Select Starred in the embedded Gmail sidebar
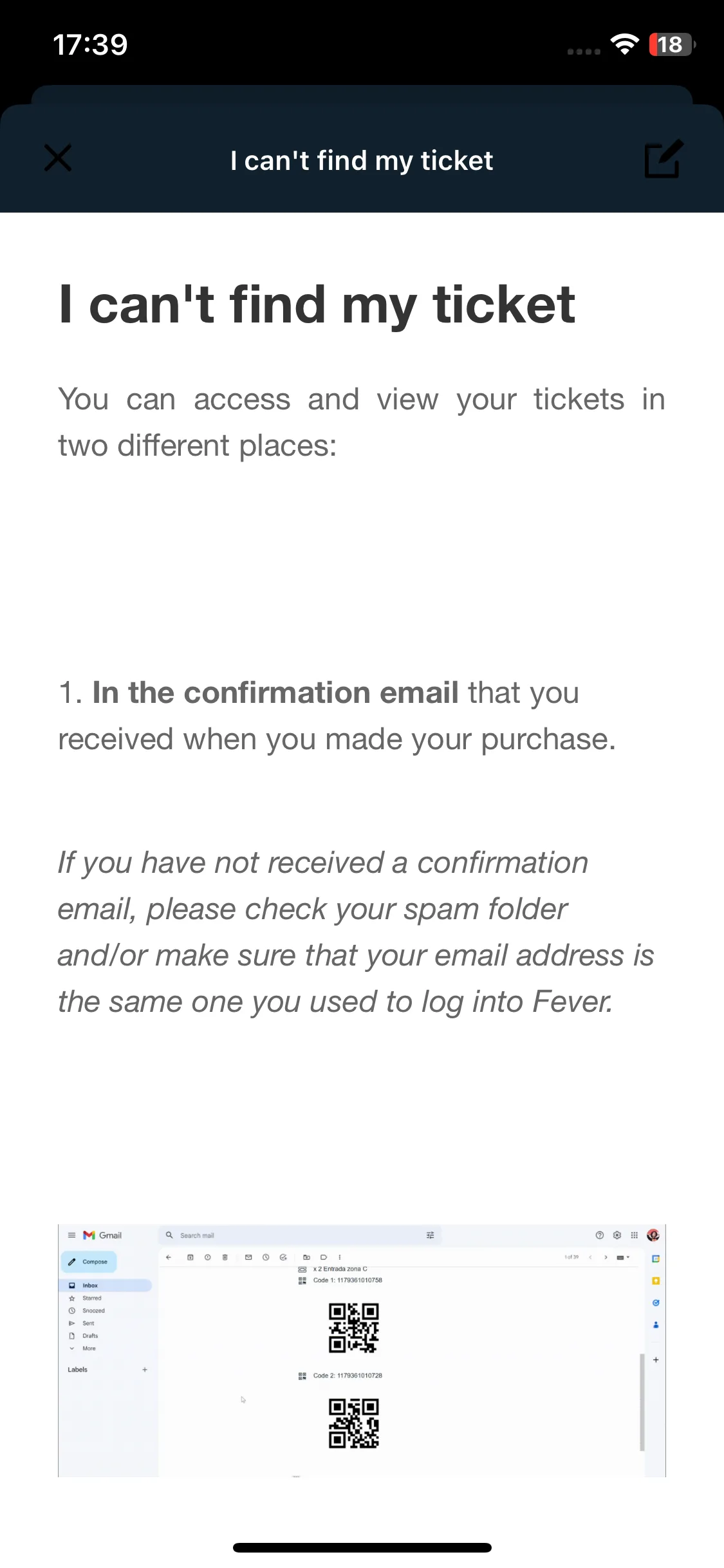 87,1298
